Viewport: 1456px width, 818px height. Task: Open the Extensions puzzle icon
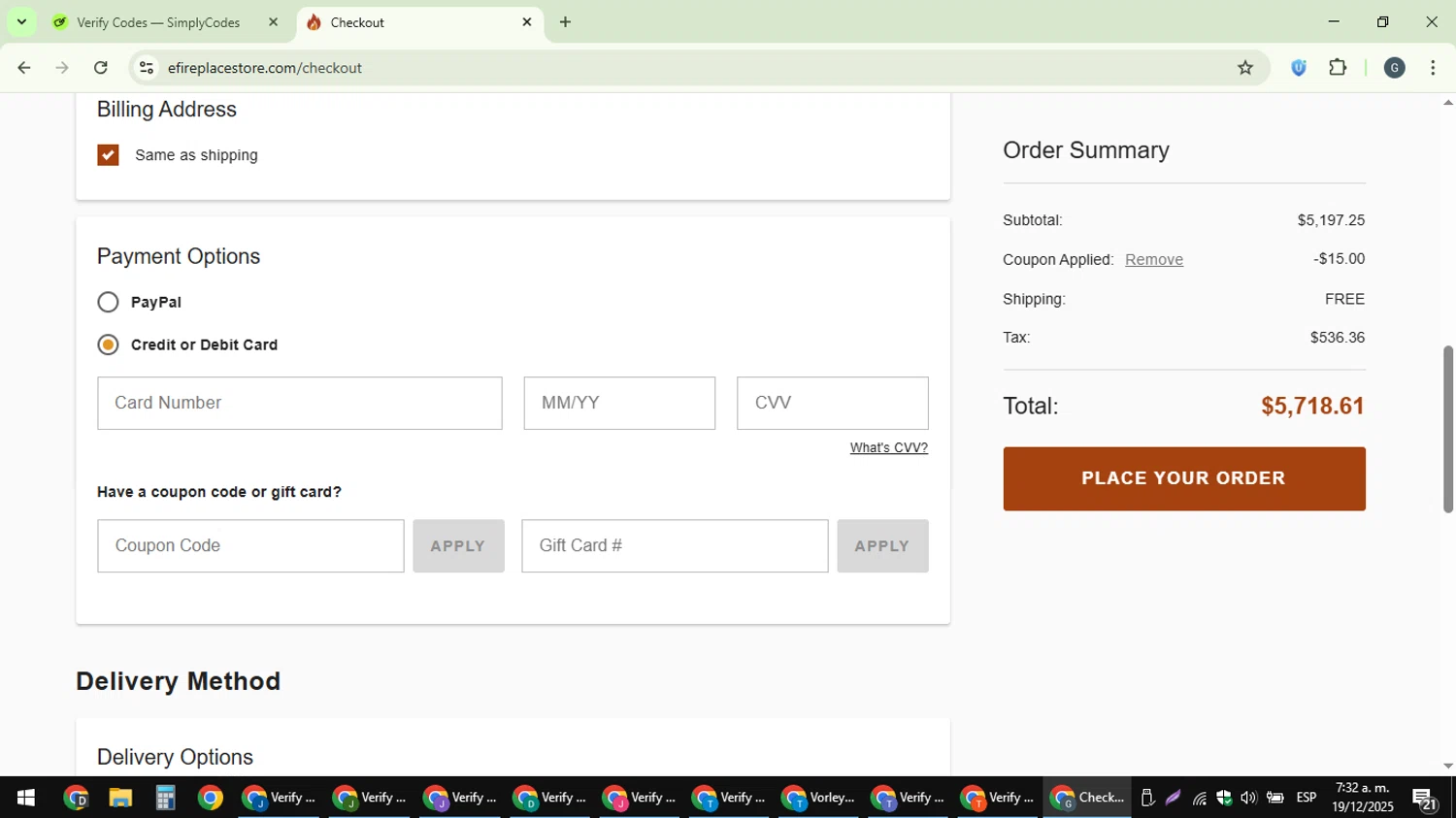pos(1338,68)
